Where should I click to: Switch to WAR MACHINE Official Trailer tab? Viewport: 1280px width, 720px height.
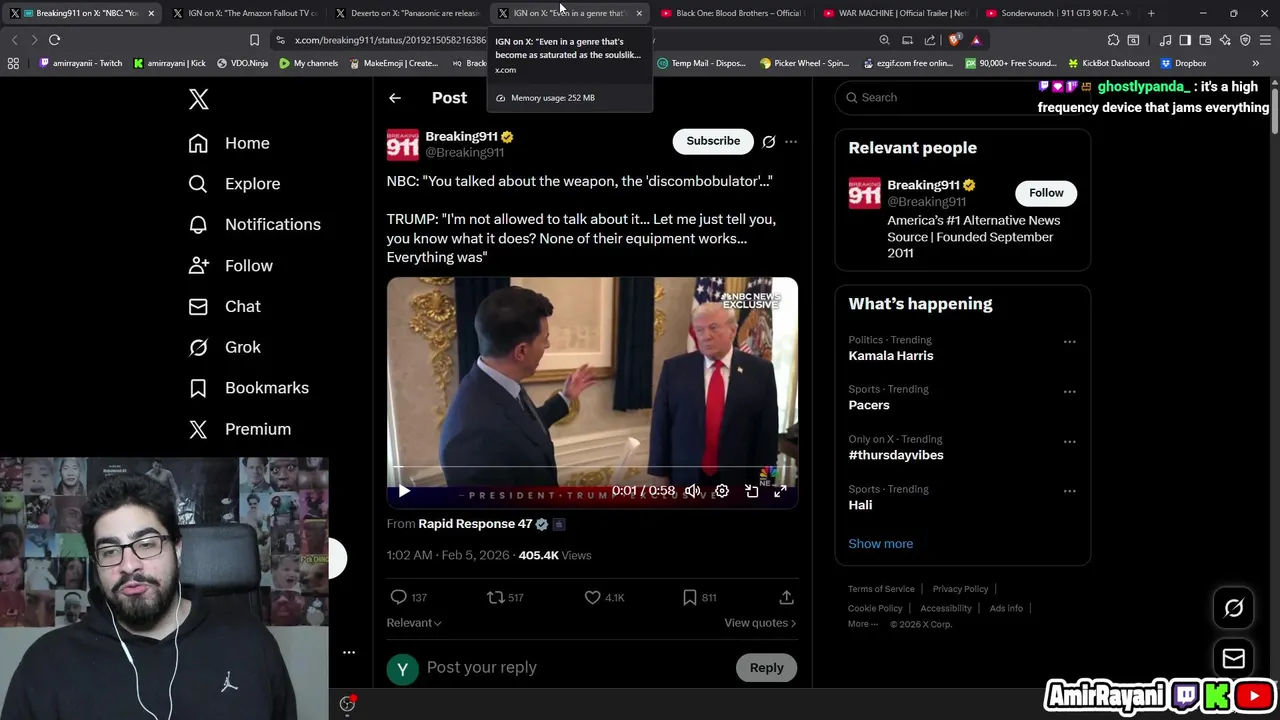coord(894,13)
